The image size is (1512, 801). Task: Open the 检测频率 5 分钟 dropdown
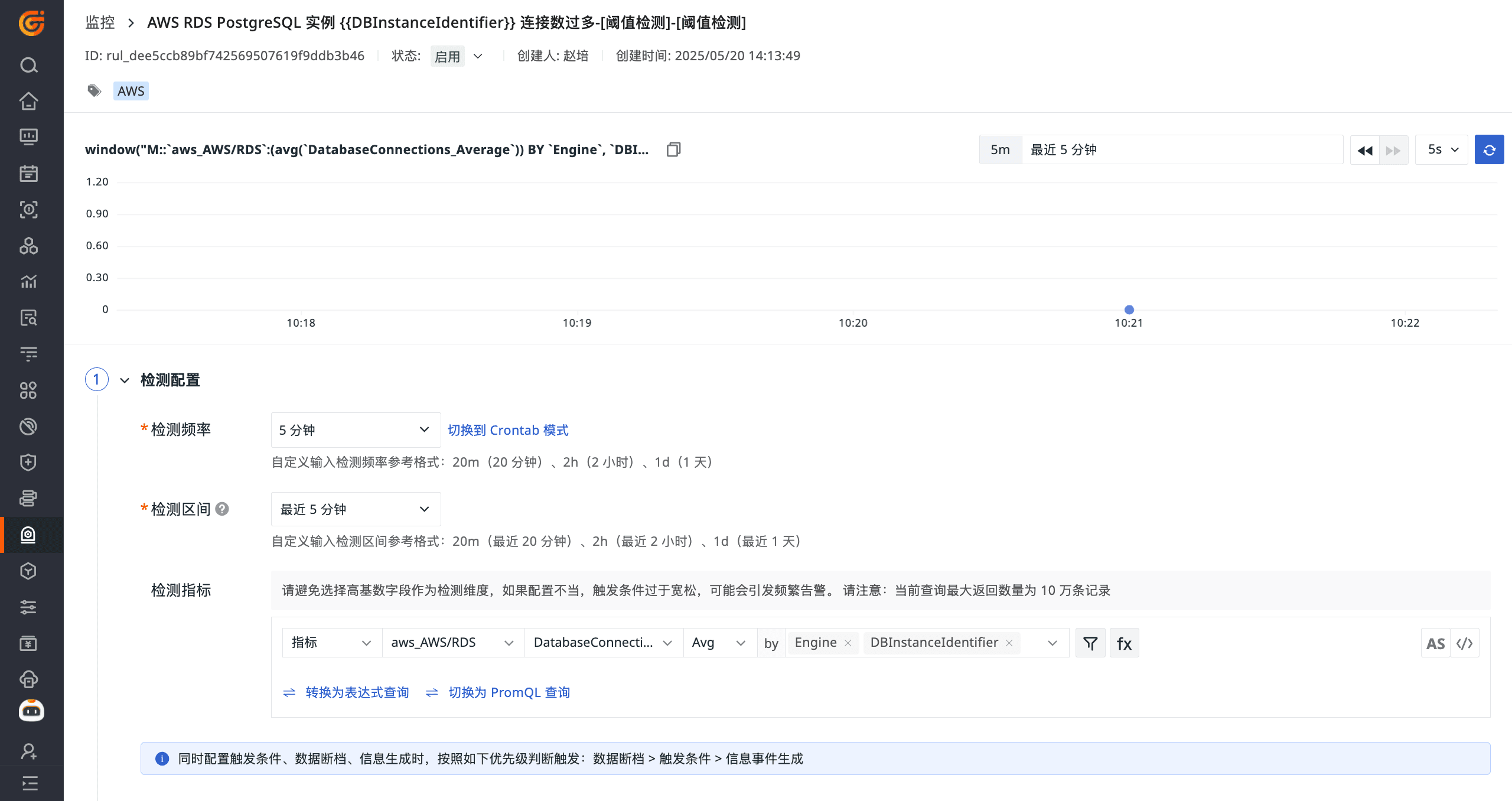coord(356,430)
